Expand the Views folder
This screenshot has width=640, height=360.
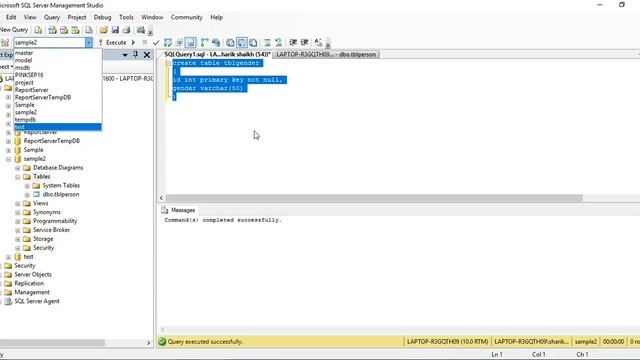[18, 204]
